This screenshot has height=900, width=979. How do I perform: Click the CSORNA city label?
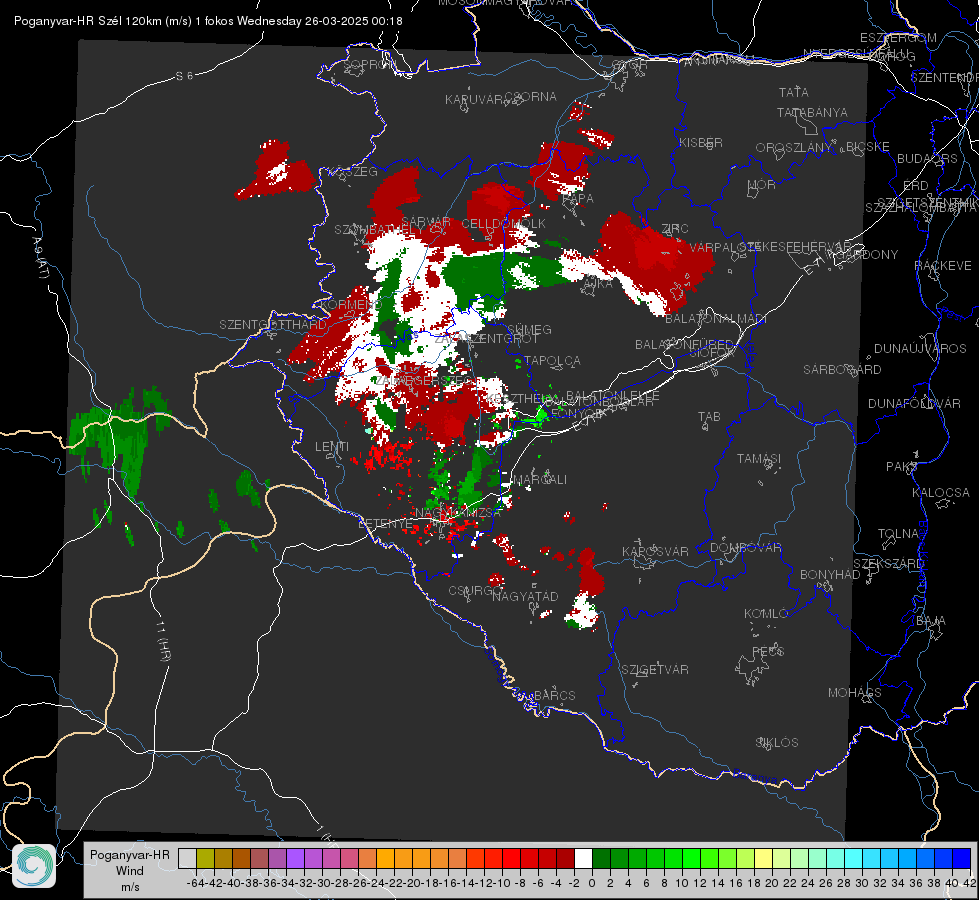point(530,97)
